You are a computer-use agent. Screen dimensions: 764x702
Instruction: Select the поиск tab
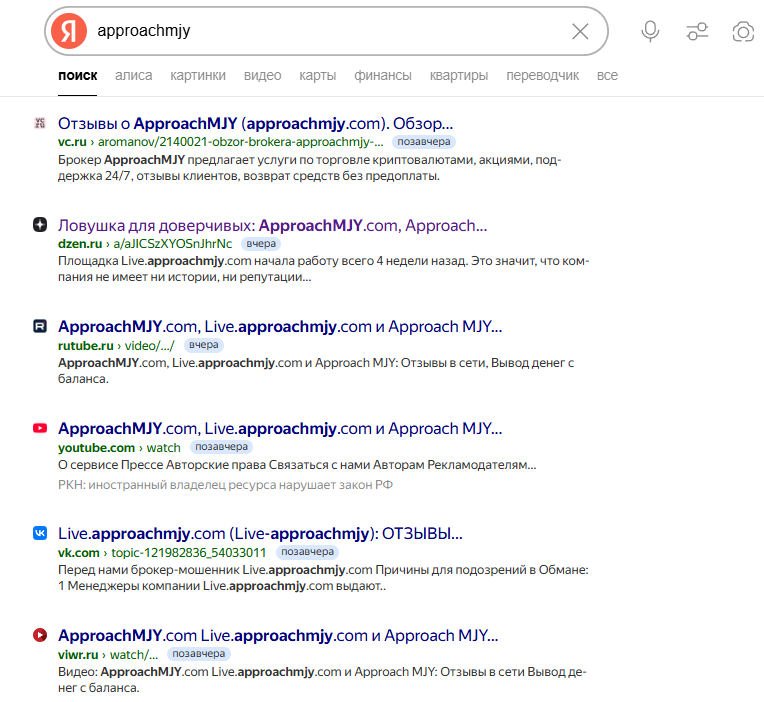point(77,76)
